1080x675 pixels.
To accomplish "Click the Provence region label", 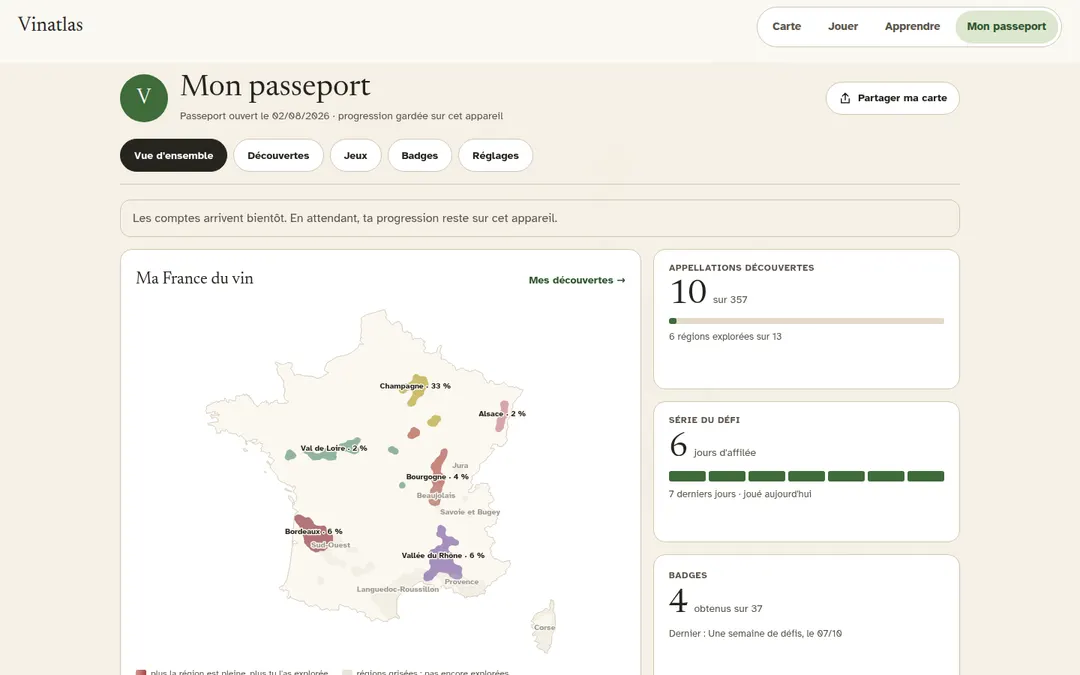I will tap(461, 581).
